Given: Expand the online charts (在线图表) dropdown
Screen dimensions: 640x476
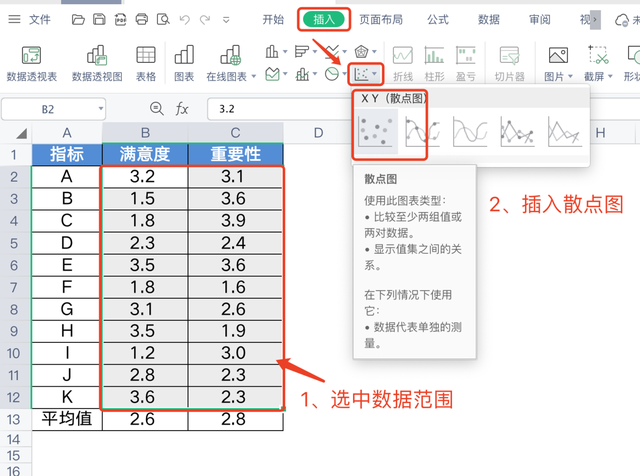Looking at the screenshot, I should [x=253, y=76].
